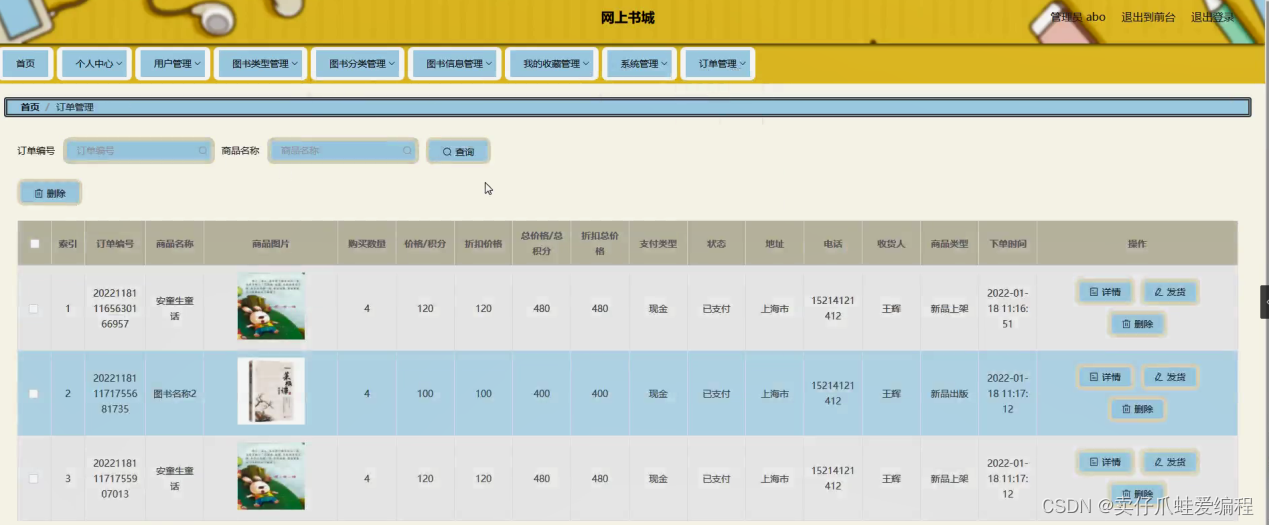This screenshot has height=525, width=1269.
Task: Expand the 订单管理 dropdown menu
Action: (718, 63)
